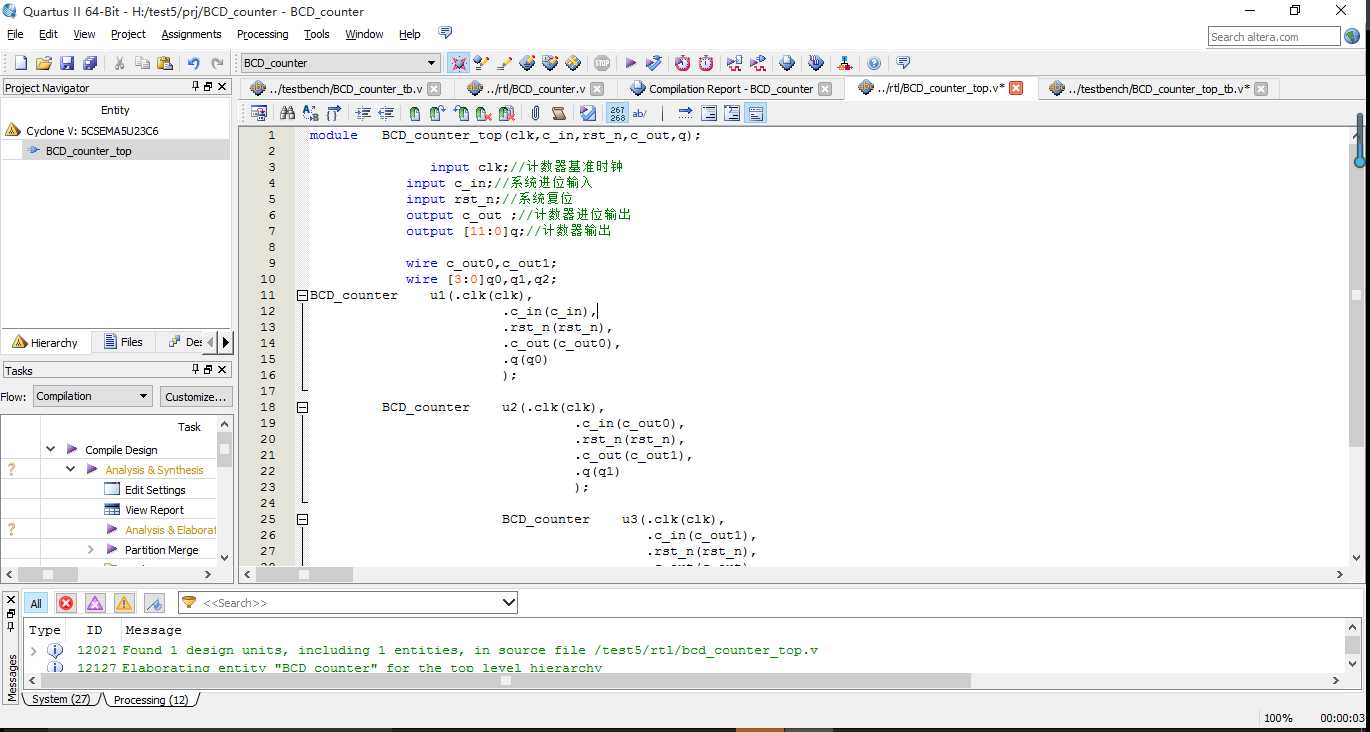The width and height of the screenshot is (1370, 732).
Task: Show all messages with All filter
Action: pos(36,603)
